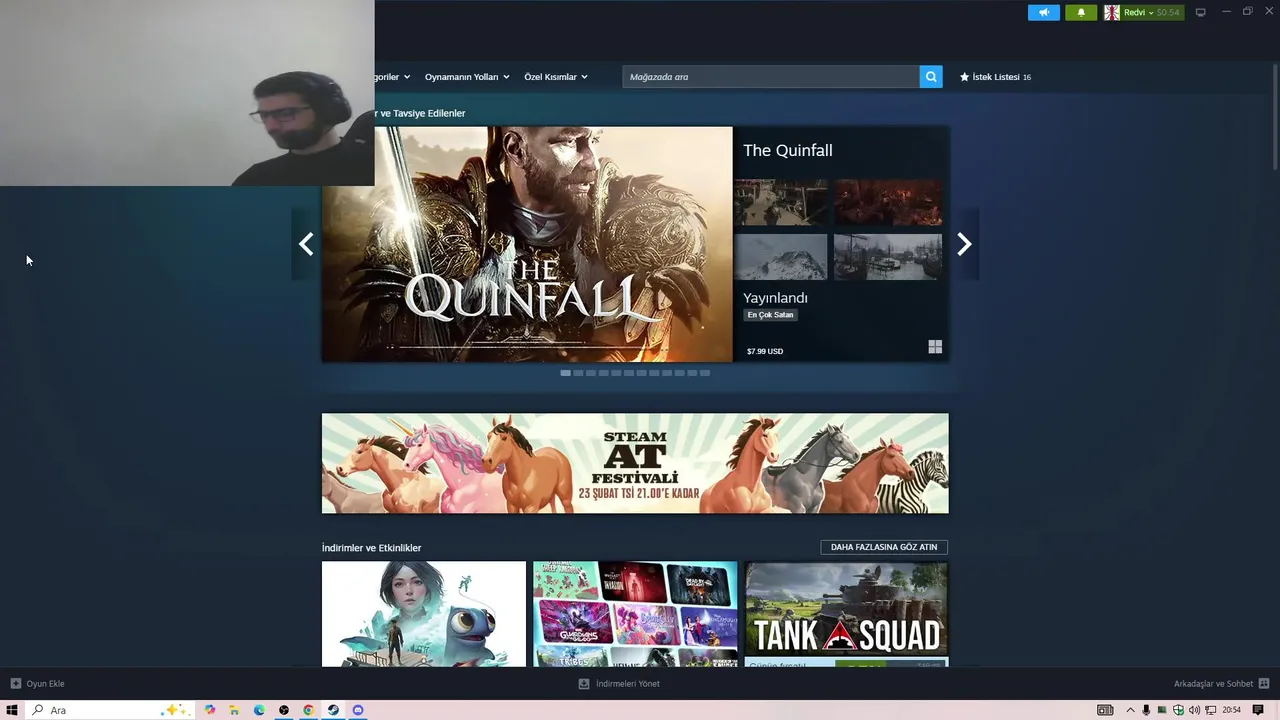The height and width of the screenshot is (720, 1280).
Task: Click the Windows platform icon on Quinfall
Action: click(x=935, y=347)
